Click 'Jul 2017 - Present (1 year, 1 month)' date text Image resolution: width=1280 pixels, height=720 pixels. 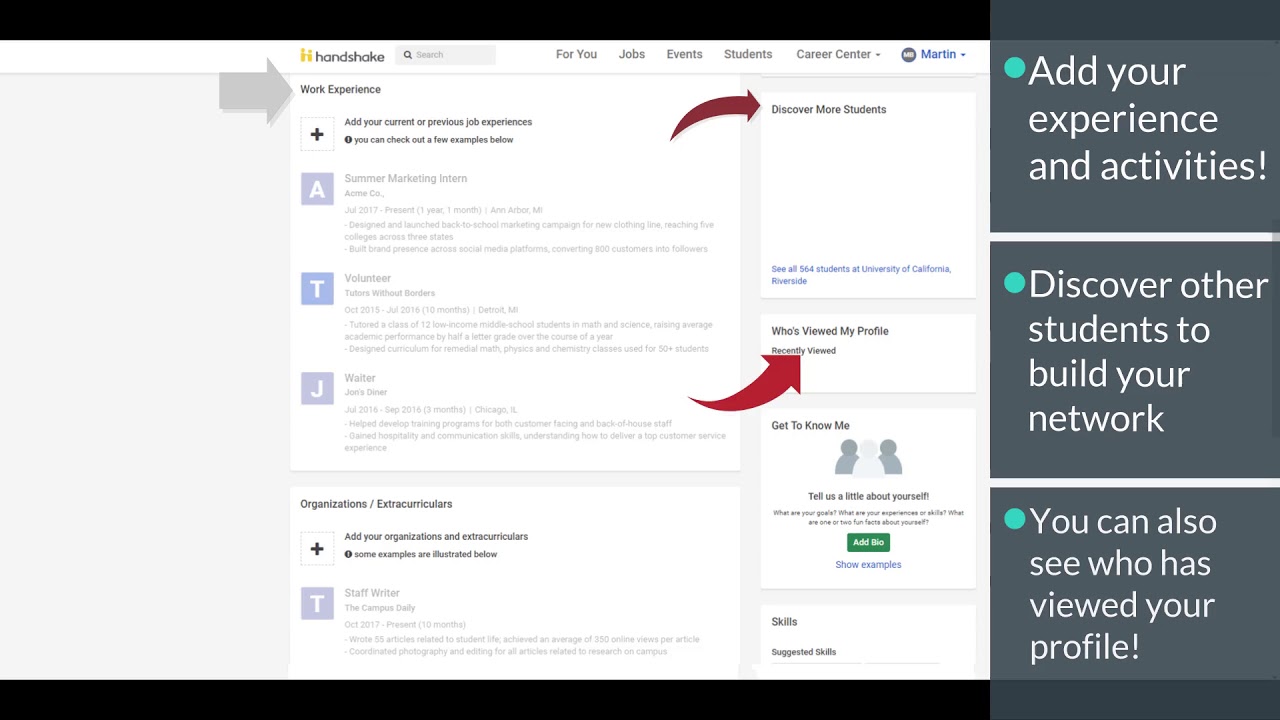[x=413, y=211]
